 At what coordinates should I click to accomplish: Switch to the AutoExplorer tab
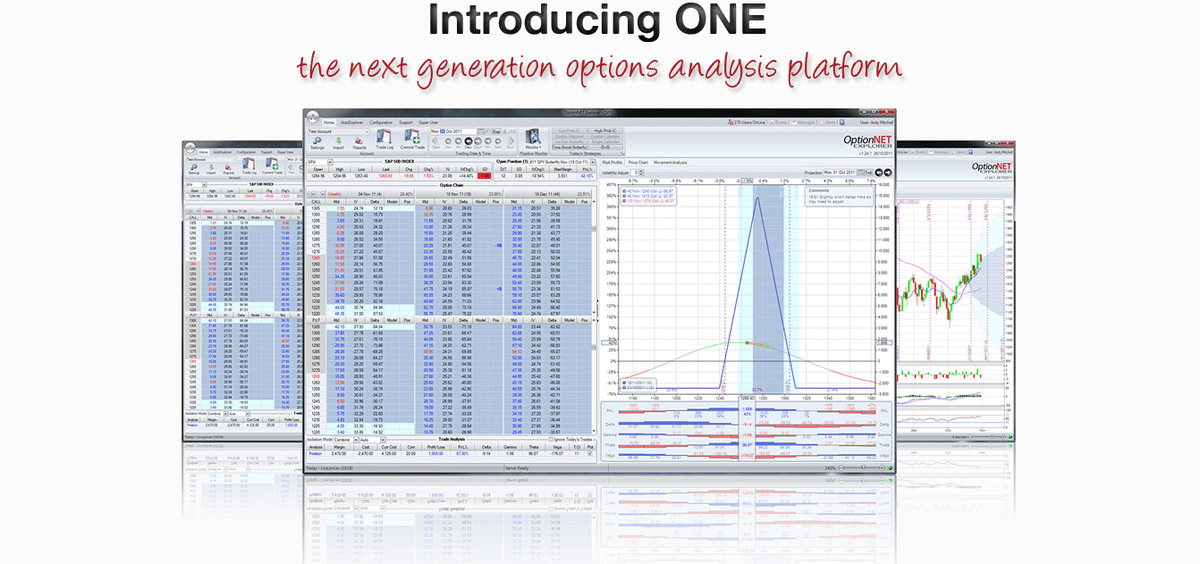[x=351, y=122]
